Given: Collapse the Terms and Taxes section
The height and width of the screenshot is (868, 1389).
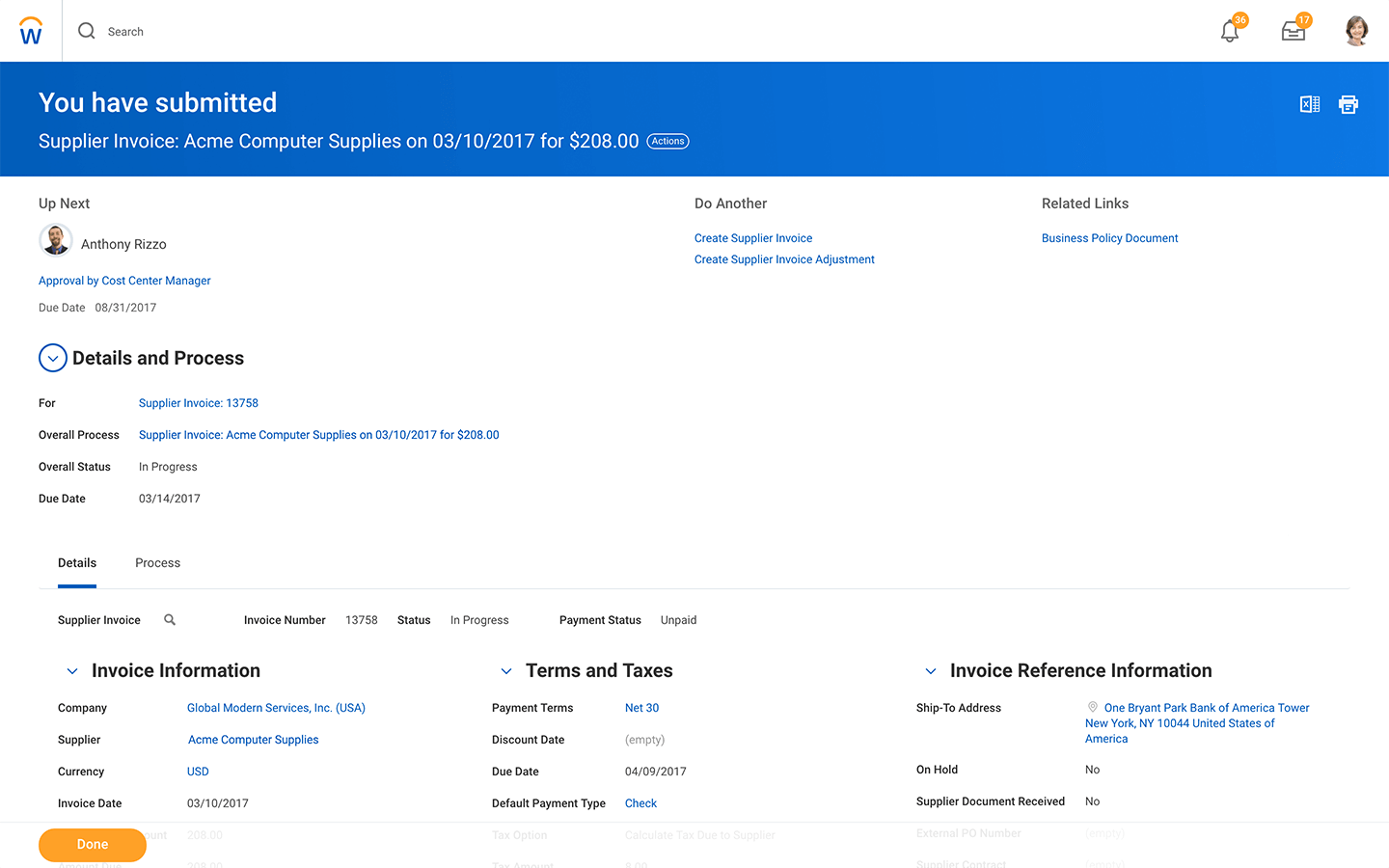Looking at the screenshot, I should click(x=506, y=671).
